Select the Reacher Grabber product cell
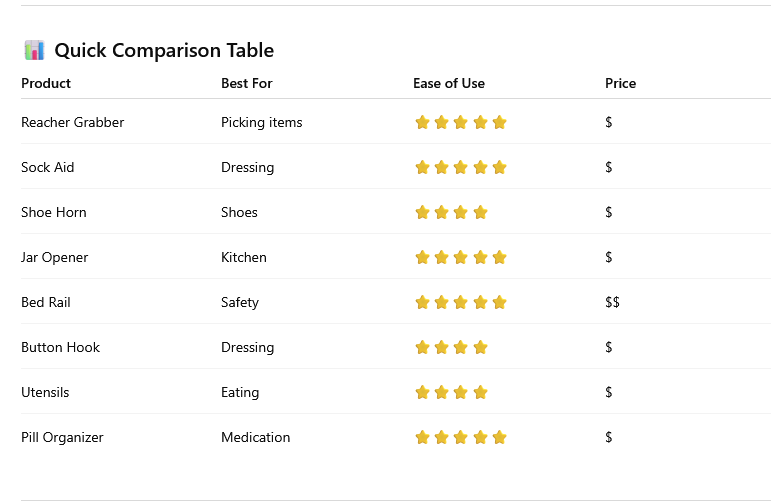The height and width of the screenshot is (503, 771). 72,122
